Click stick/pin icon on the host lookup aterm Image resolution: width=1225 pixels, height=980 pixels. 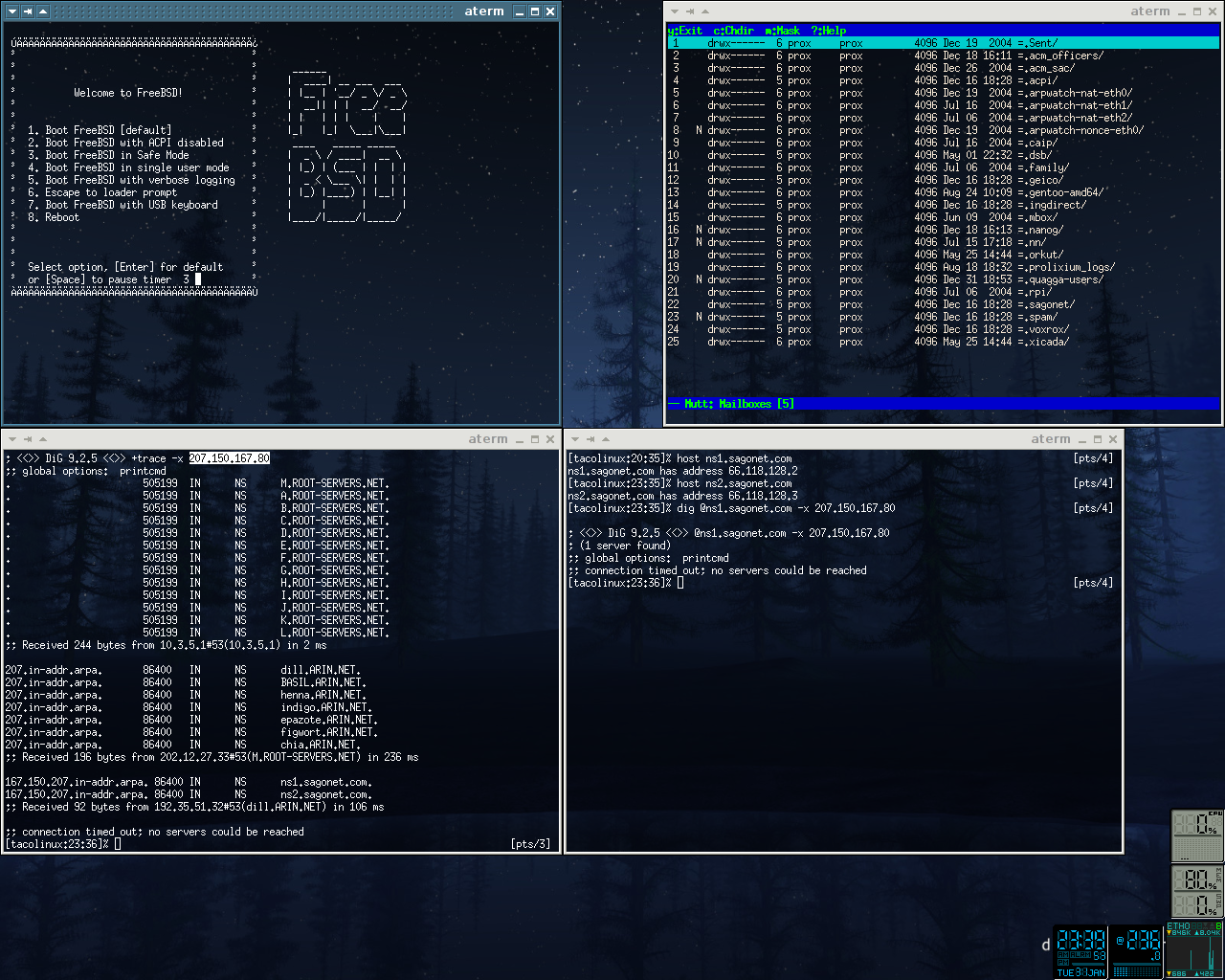click(x=590, y=439)
